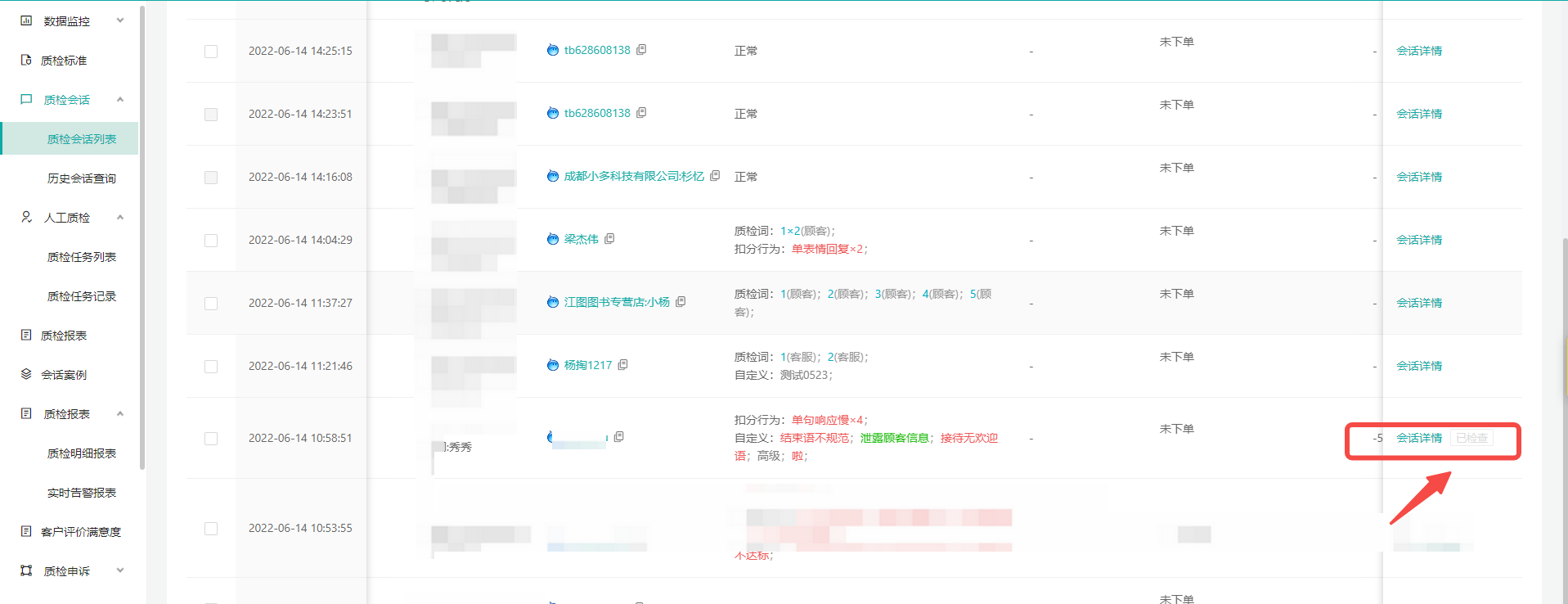This screenshot has width=1568, height=604.
Task: Open 质检明细报表 menu item
Action: [82, 453]
